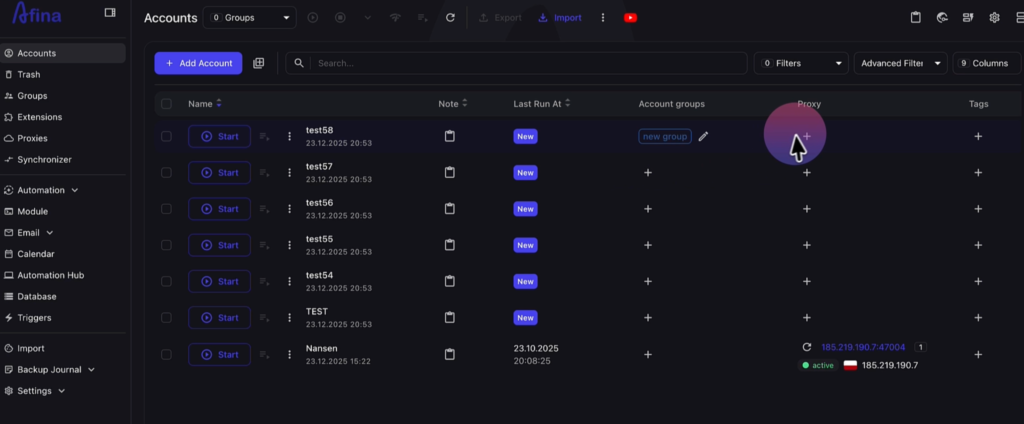Tick the TEST row checkbox
The height and width of the screenshot is (424, 1024).
tap(166, 318)
